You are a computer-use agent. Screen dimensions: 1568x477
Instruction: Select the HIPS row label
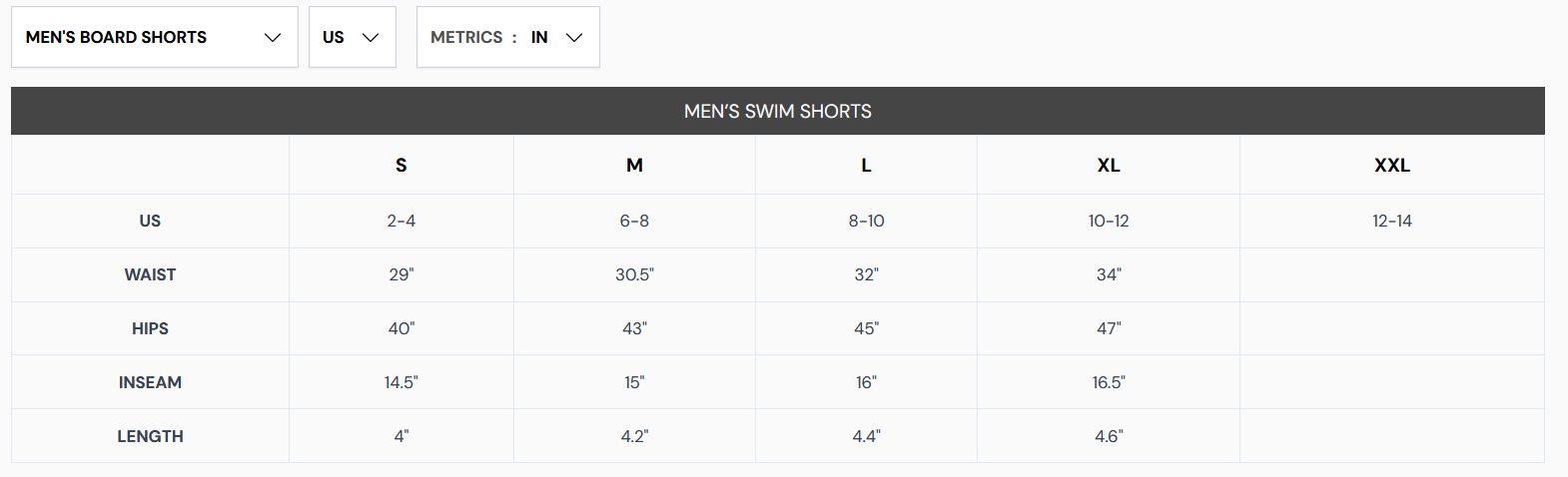(x=150, y=328)
